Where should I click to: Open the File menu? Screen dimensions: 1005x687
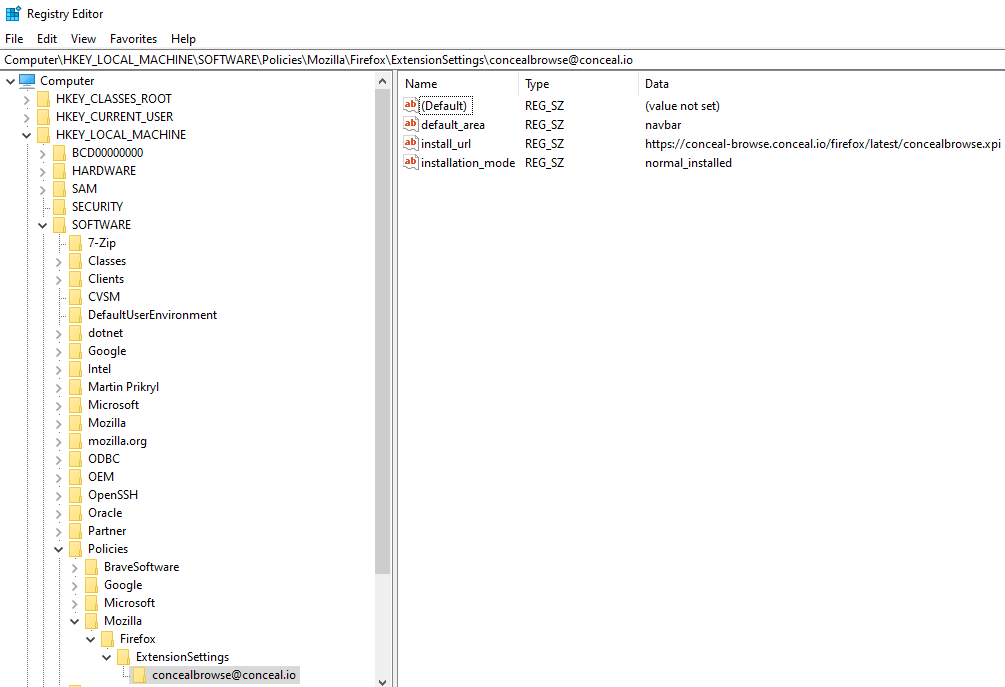coord(14,38)
